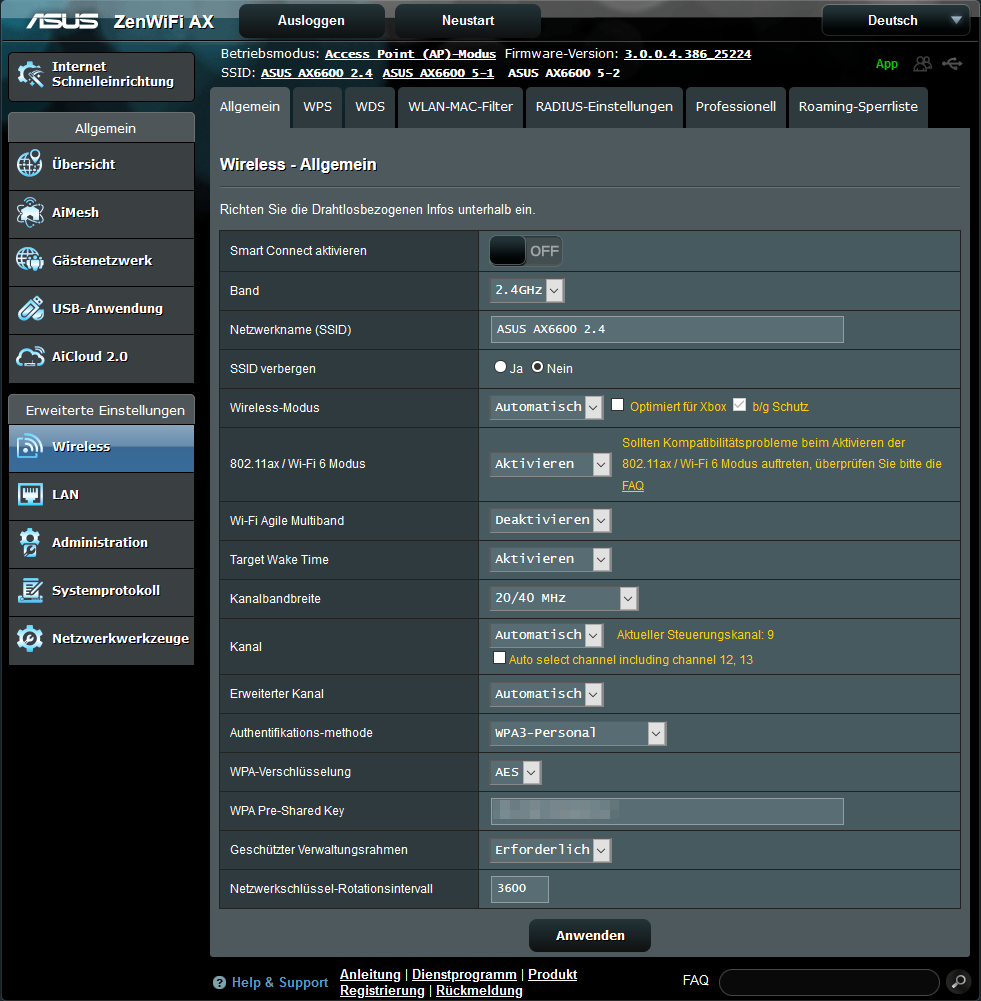Click the Anwenden button
This screenshot has height=1001, width=981.
(590, 936)
